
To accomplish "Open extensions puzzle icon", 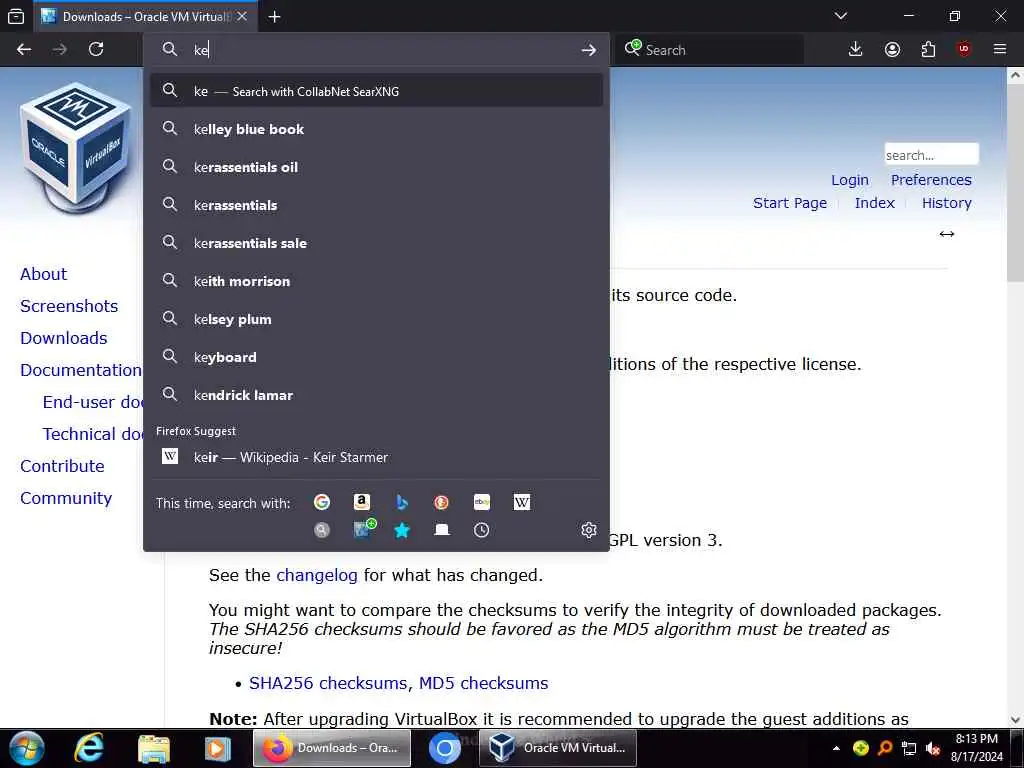I will pyautogui.click(x=928, y=50).
